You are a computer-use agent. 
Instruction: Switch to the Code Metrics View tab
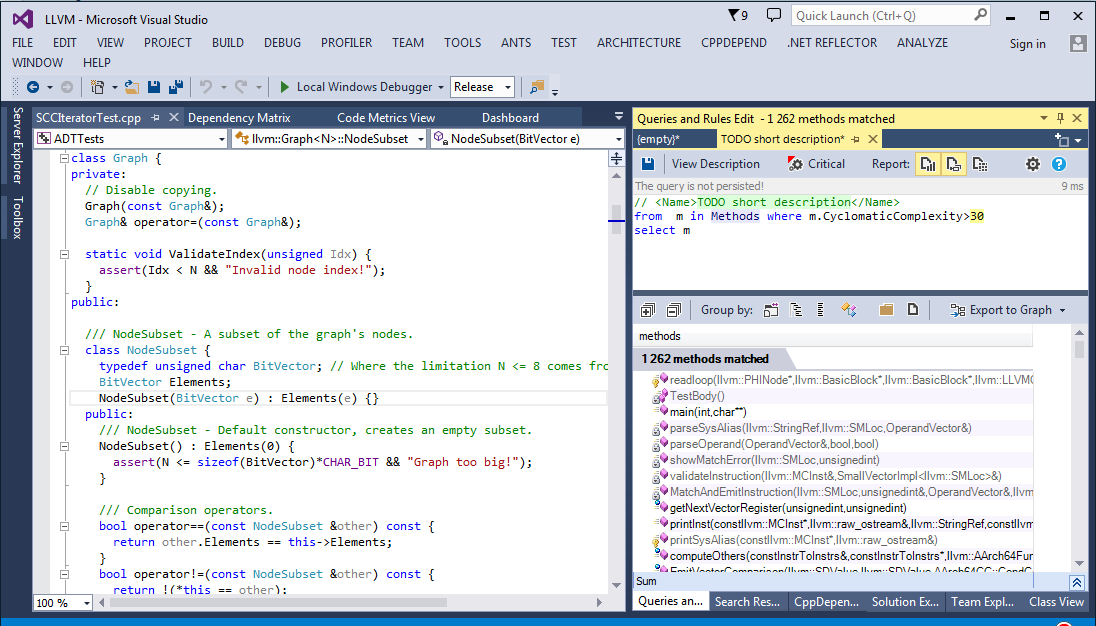[386, 118]
